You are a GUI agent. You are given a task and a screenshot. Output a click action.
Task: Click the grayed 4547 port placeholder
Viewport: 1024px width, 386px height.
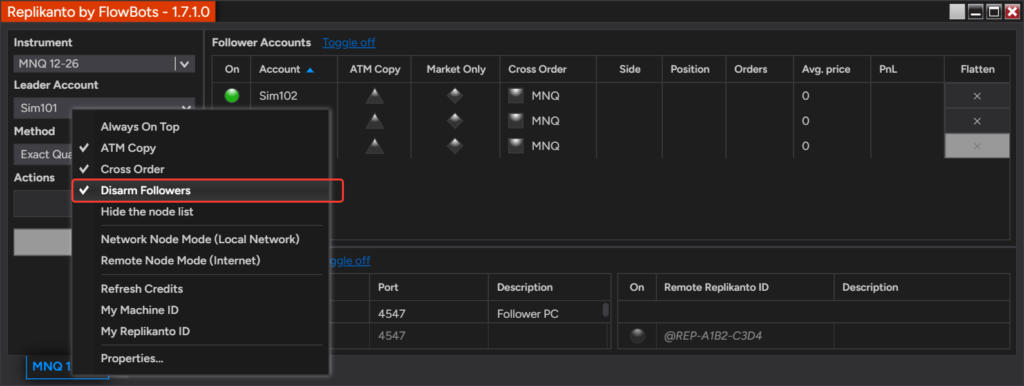429,336
